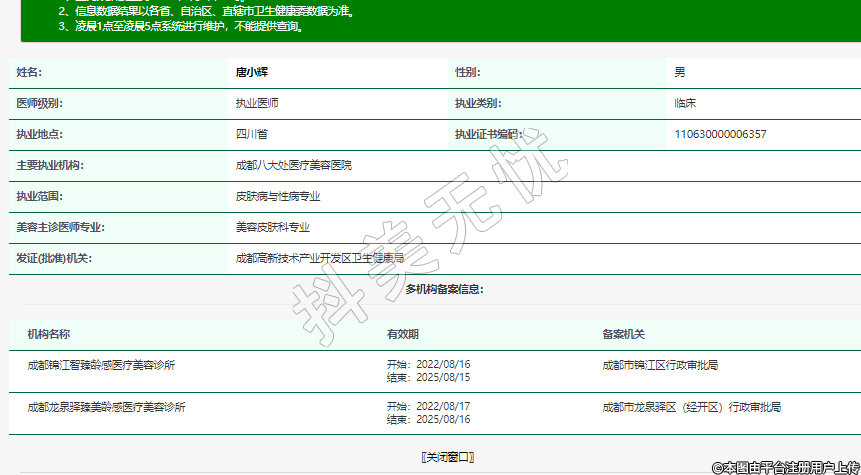The image size is (861, 475).
Task: Click the 备案机关 column header
Action: point(623,334)
